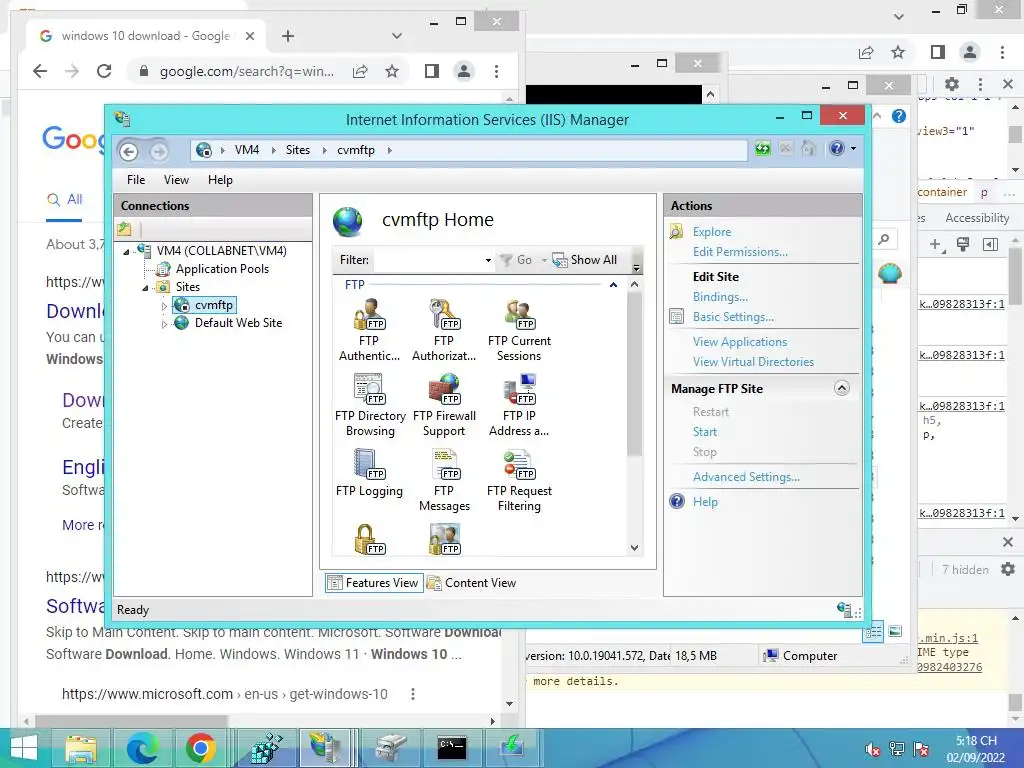Click the home icon in IIS toolbar
The height and width of the screenshot is (768, 1024).
click(808, 149)
